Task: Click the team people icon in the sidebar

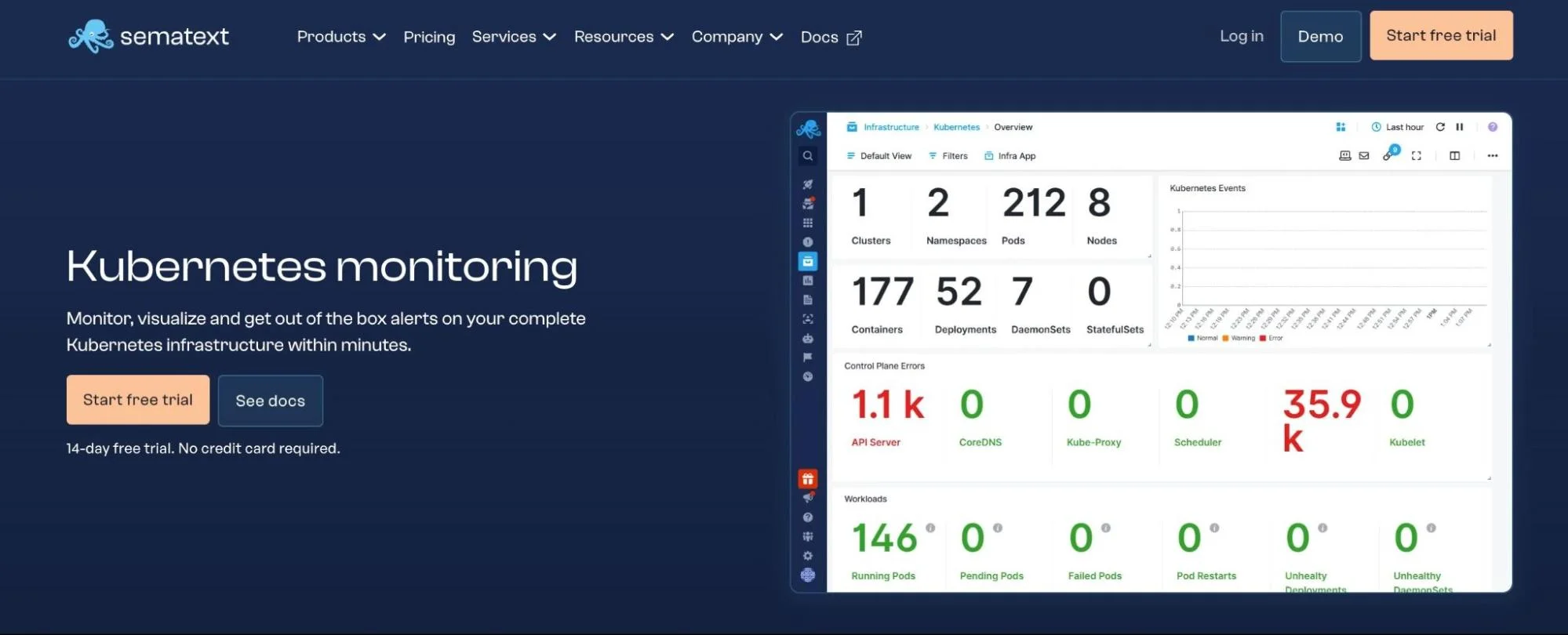Action: tap(808, 537)
